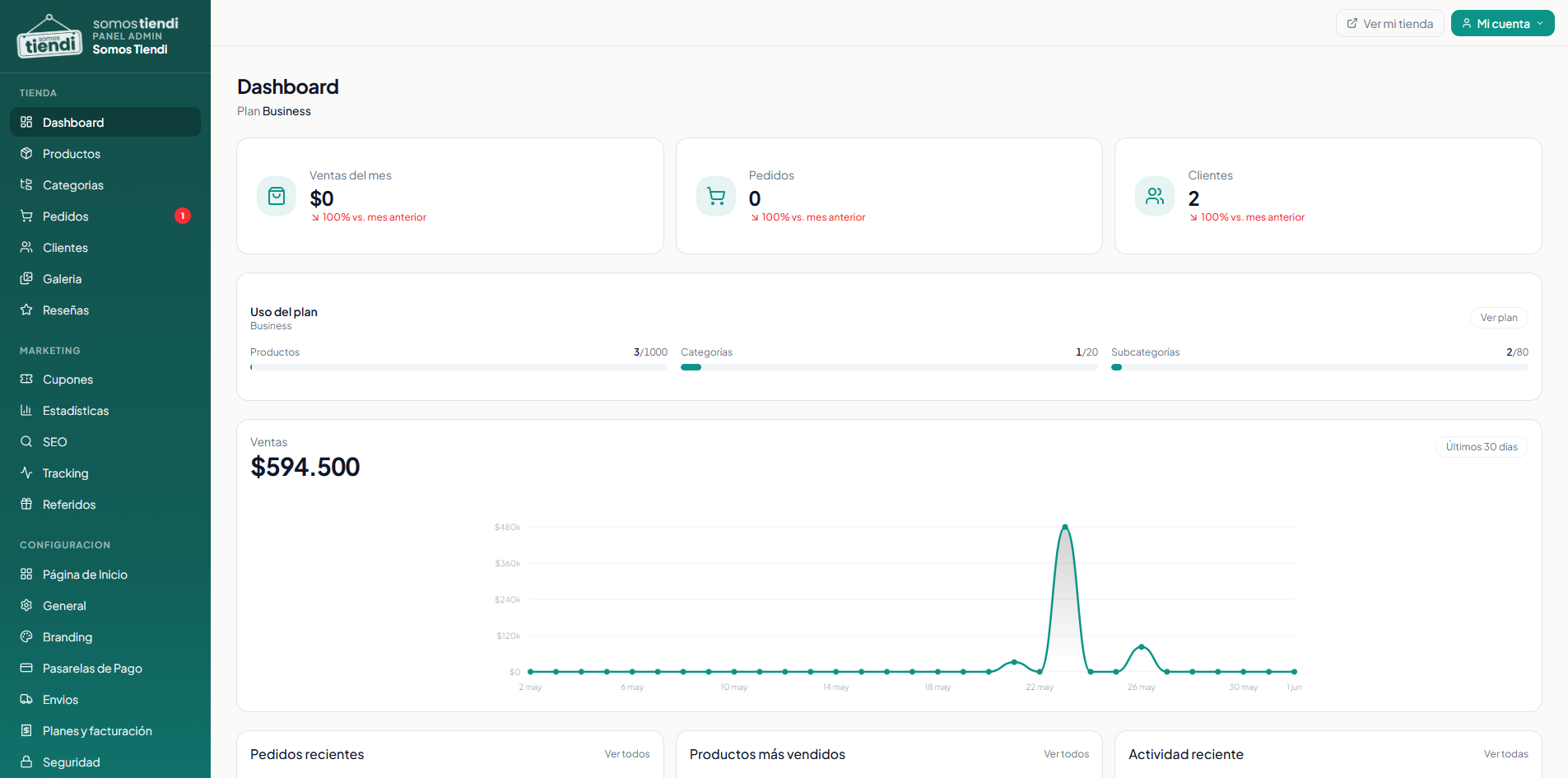
Task: Select Cupones in Marketing section
Action: (x=105, y=379)
